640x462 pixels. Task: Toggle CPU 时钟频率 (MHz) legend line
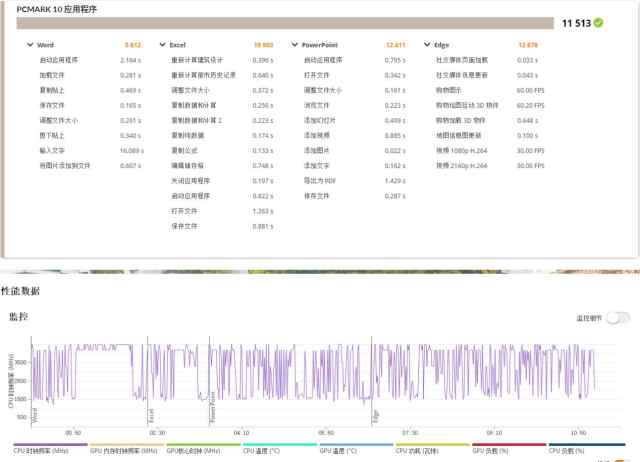(50, 448)
